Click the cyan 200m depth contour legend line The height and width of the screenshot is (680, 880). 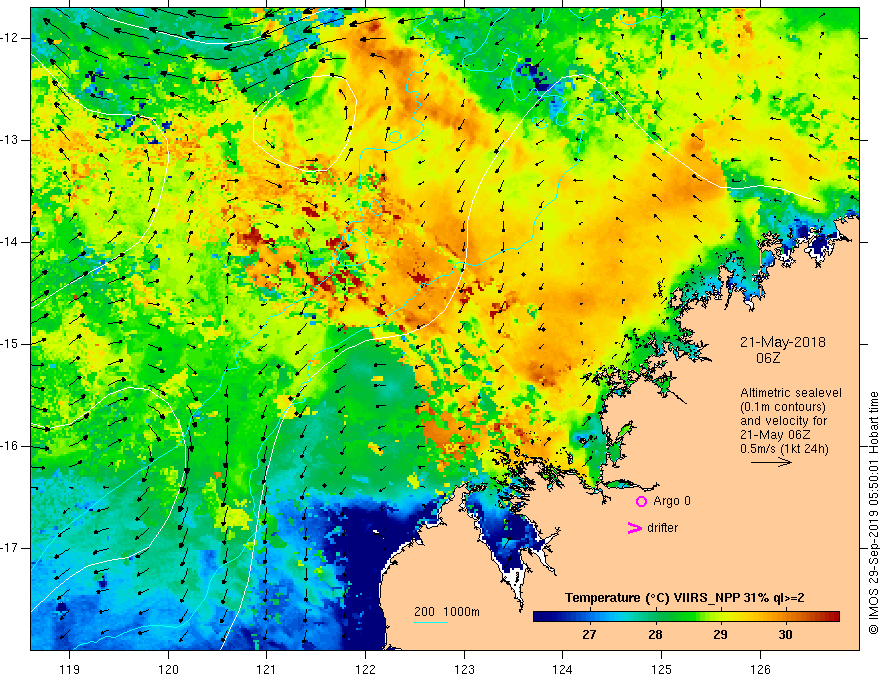click(x=431, y=622)
